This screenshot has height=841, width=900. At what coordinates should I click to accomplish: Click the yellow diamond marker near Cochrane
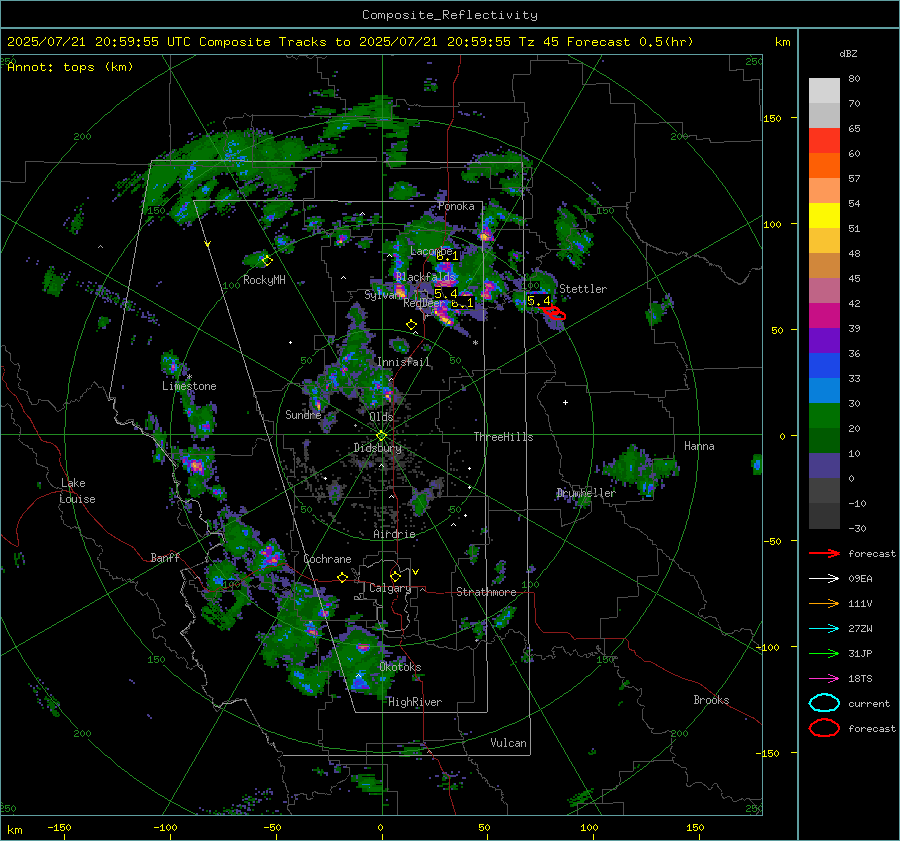click(343, 578)
